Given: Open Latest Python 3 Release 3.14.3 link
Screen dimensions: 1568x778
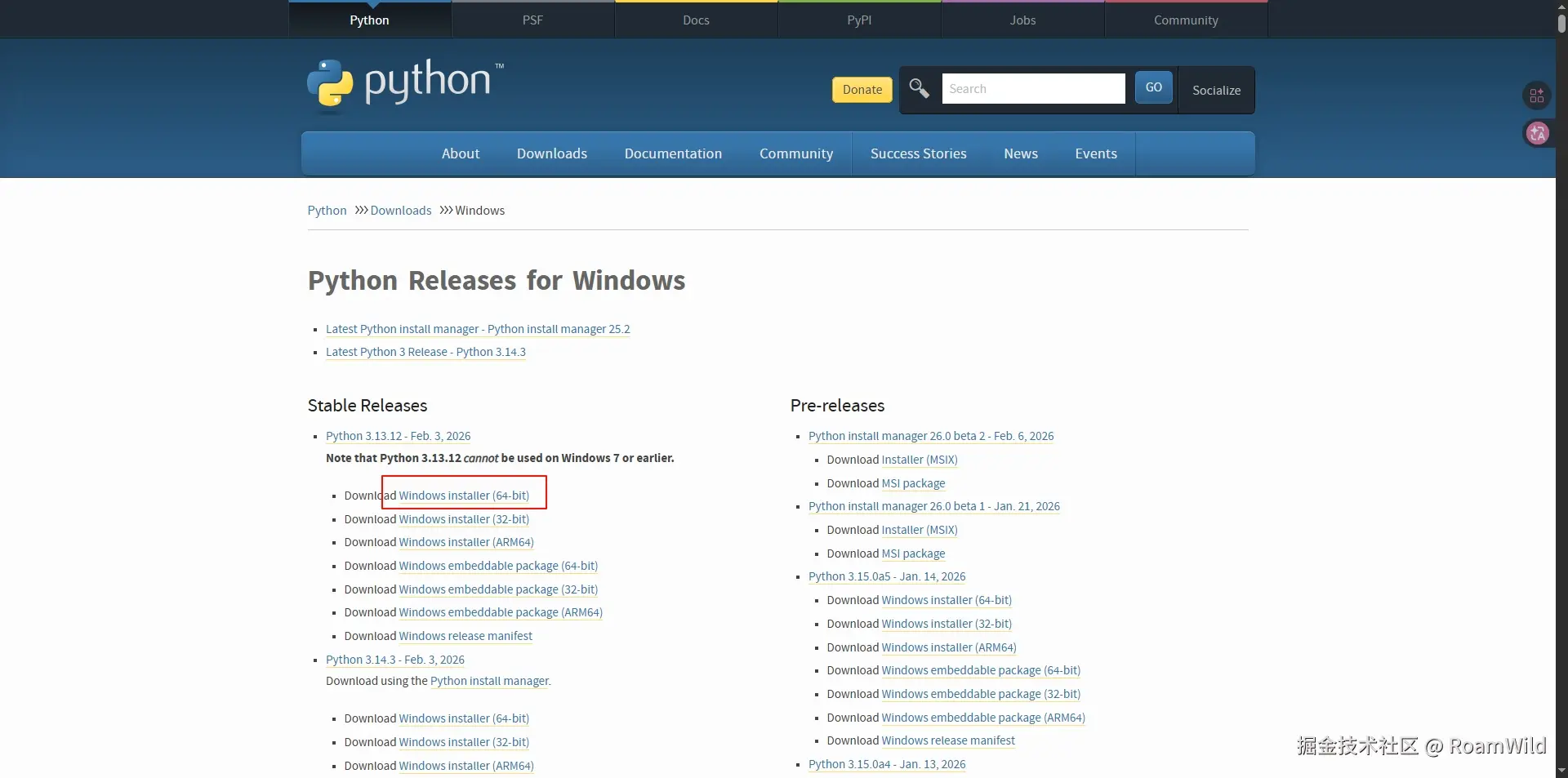Looking at the screenshot, I should pyautogui.click(x=425, y=352).
